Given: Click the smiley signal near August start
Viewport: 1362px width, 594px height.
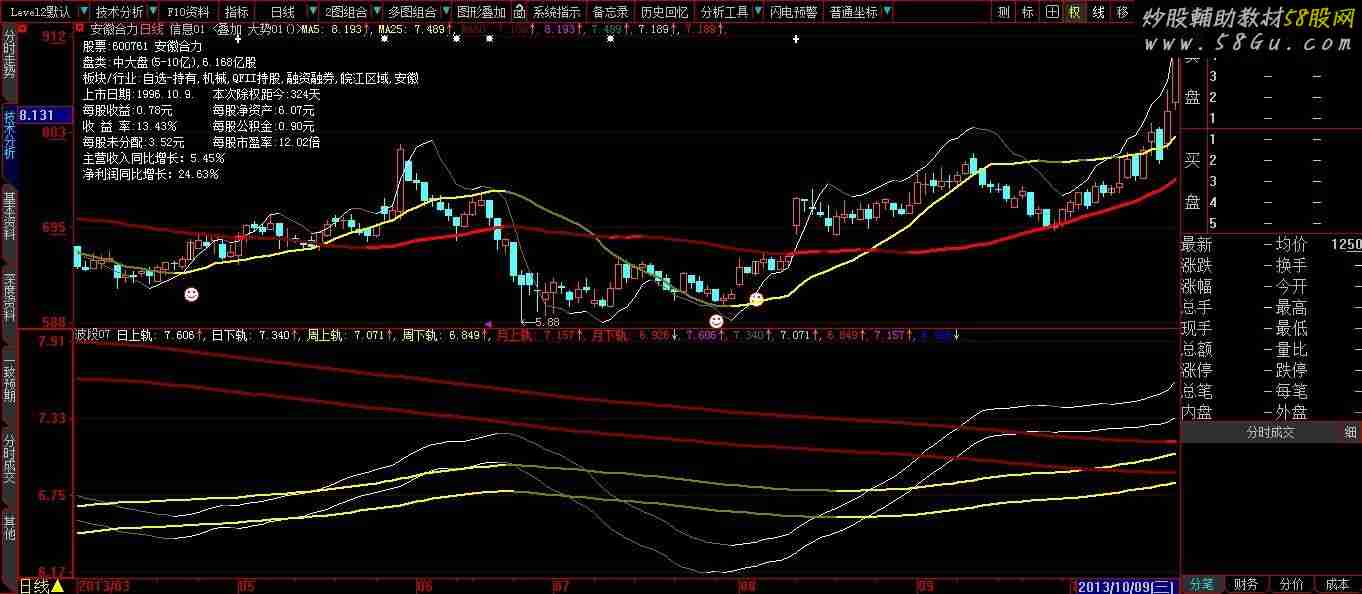Looking at the screenshot, I should (x=757, y=298).
